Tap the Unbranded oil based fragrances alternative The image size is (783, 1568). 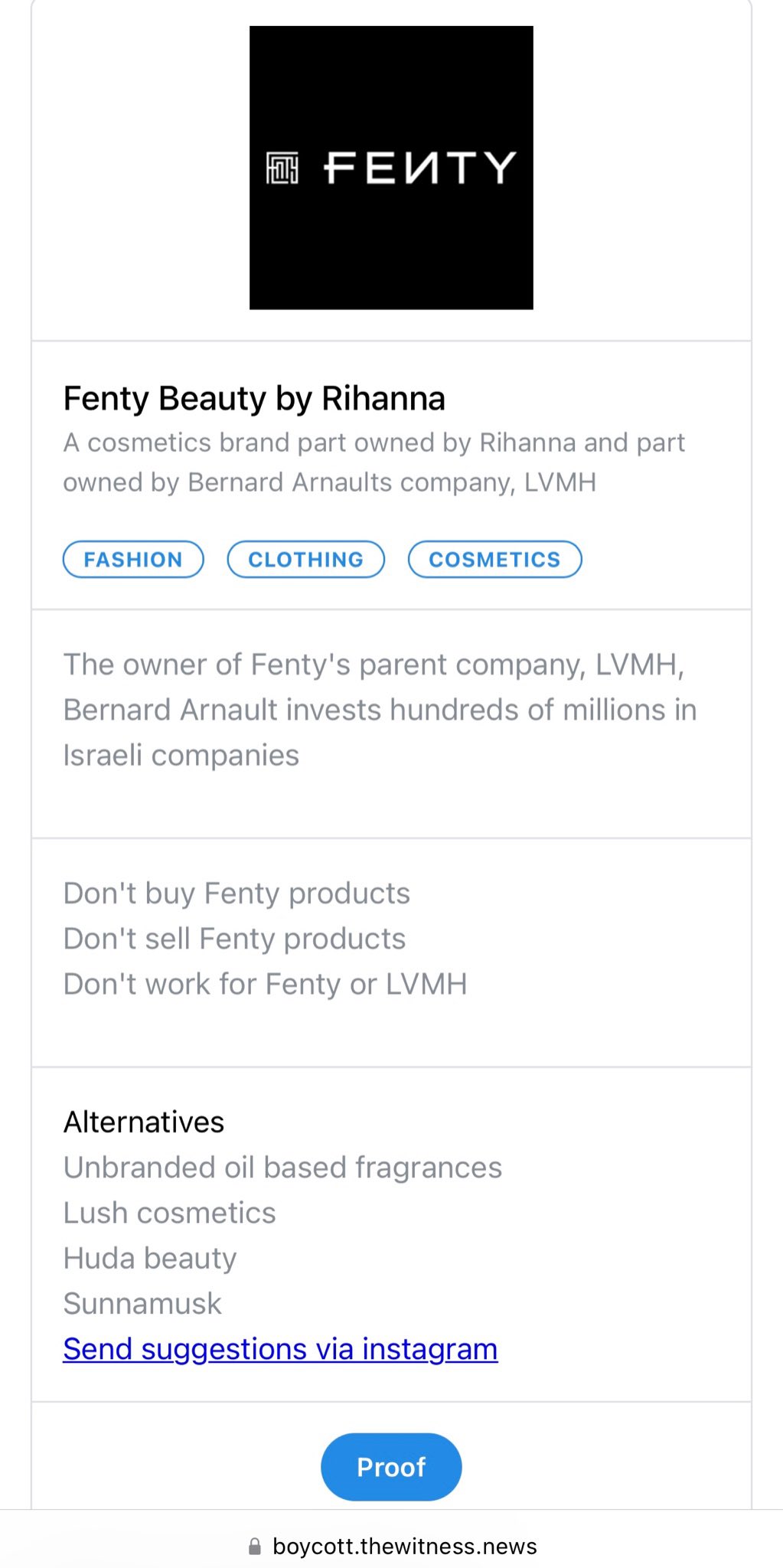(x=282, y=1168)
